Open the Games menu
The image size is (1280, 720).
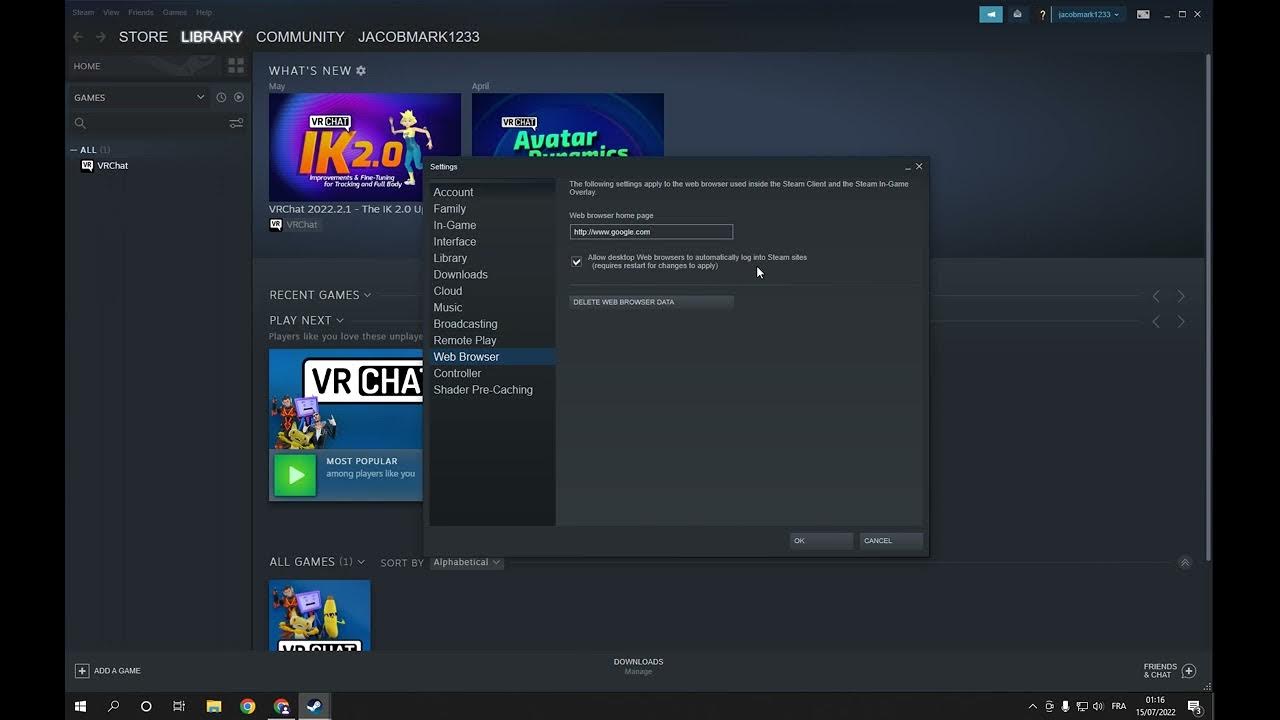pyautogui.click(x=174, y=12)
